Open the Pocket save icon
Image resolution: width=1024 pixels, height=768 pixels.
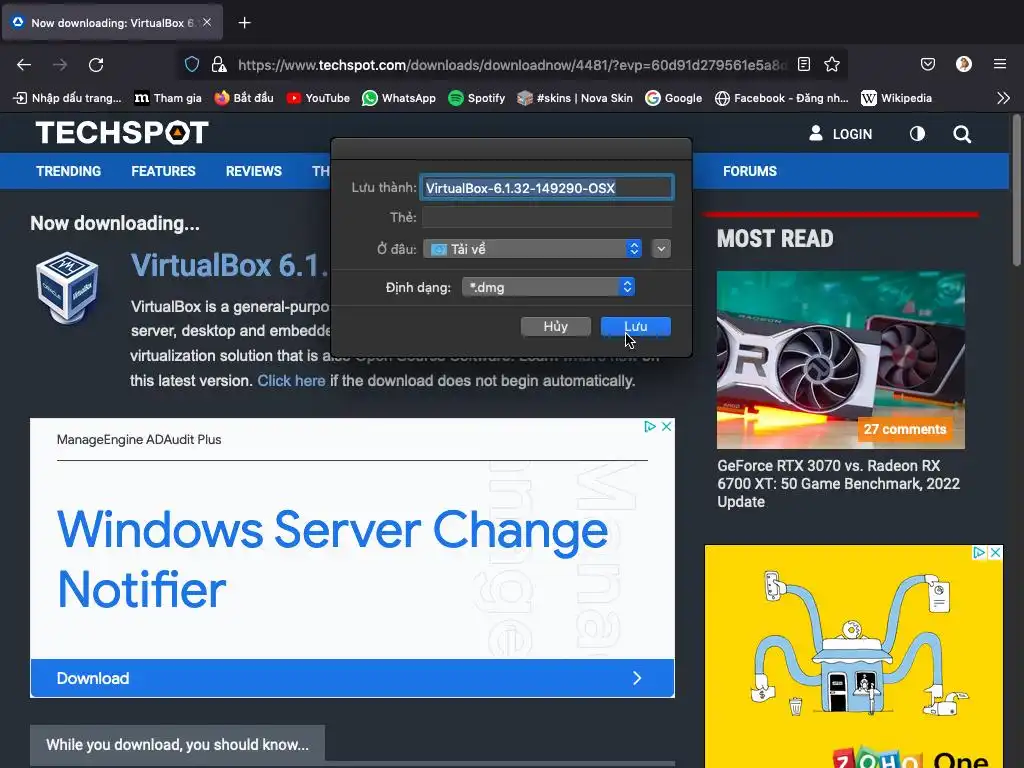pyautogui.click(x=927, y=64)
